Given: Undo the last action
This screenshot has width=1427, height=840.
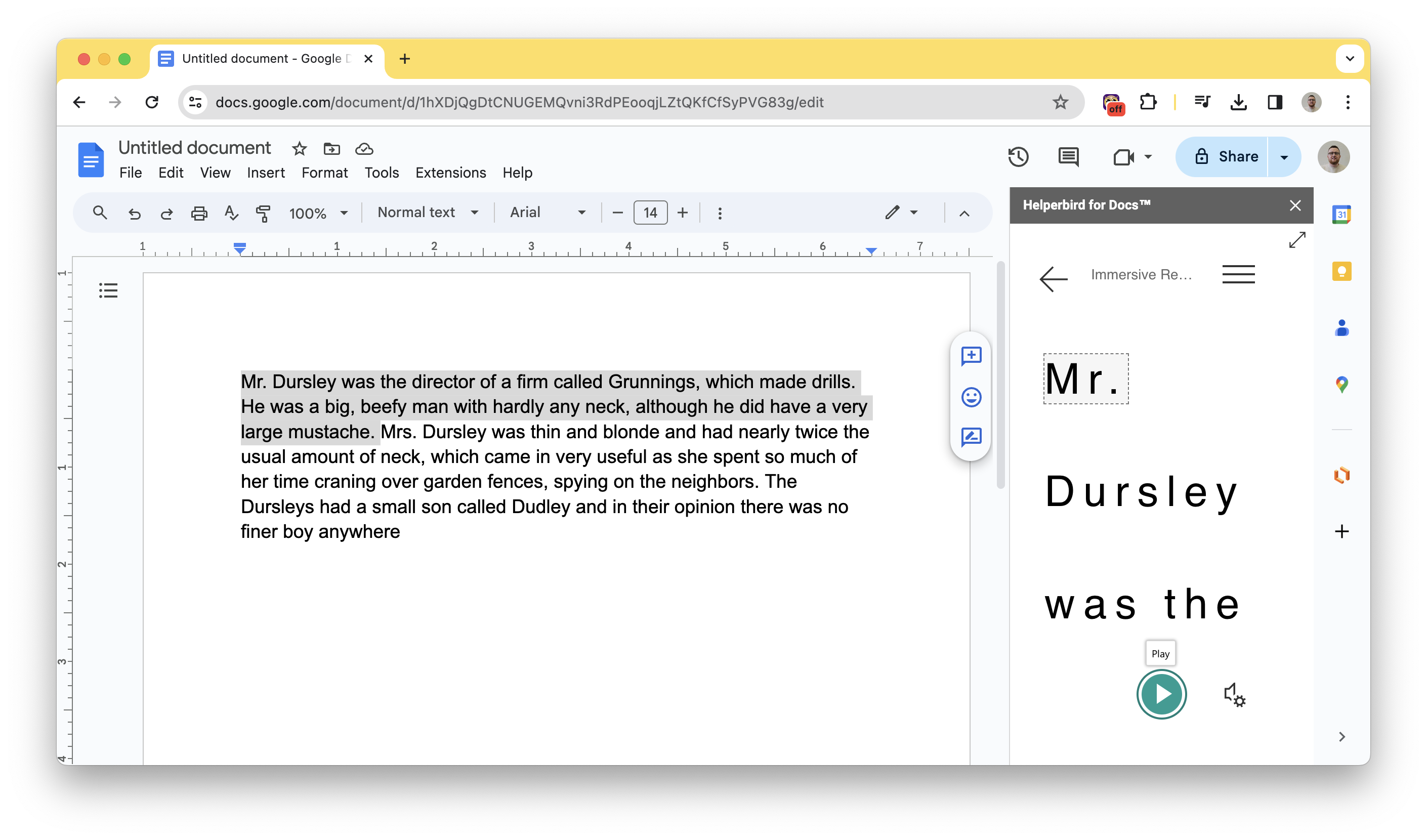Looking at the screenshot, I should coord(135,213).
